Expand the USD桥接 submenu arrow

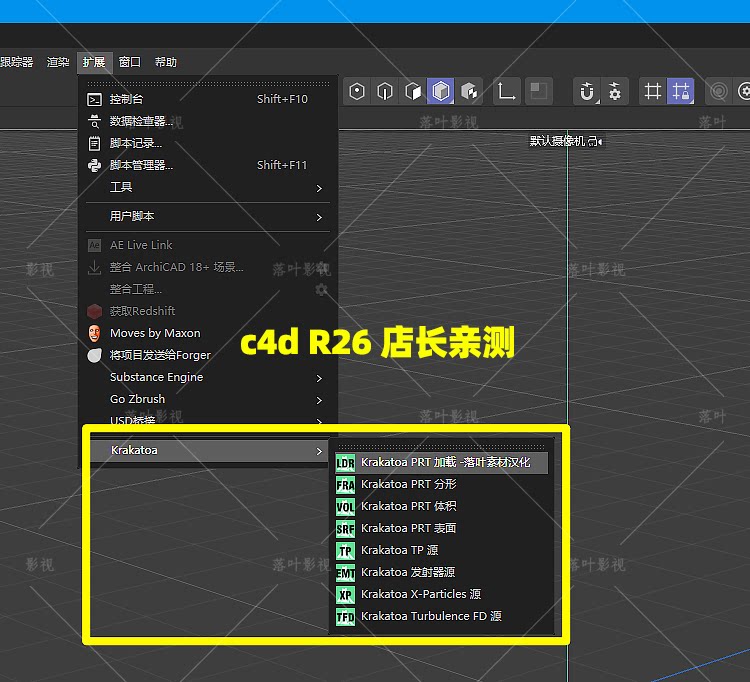319,421
